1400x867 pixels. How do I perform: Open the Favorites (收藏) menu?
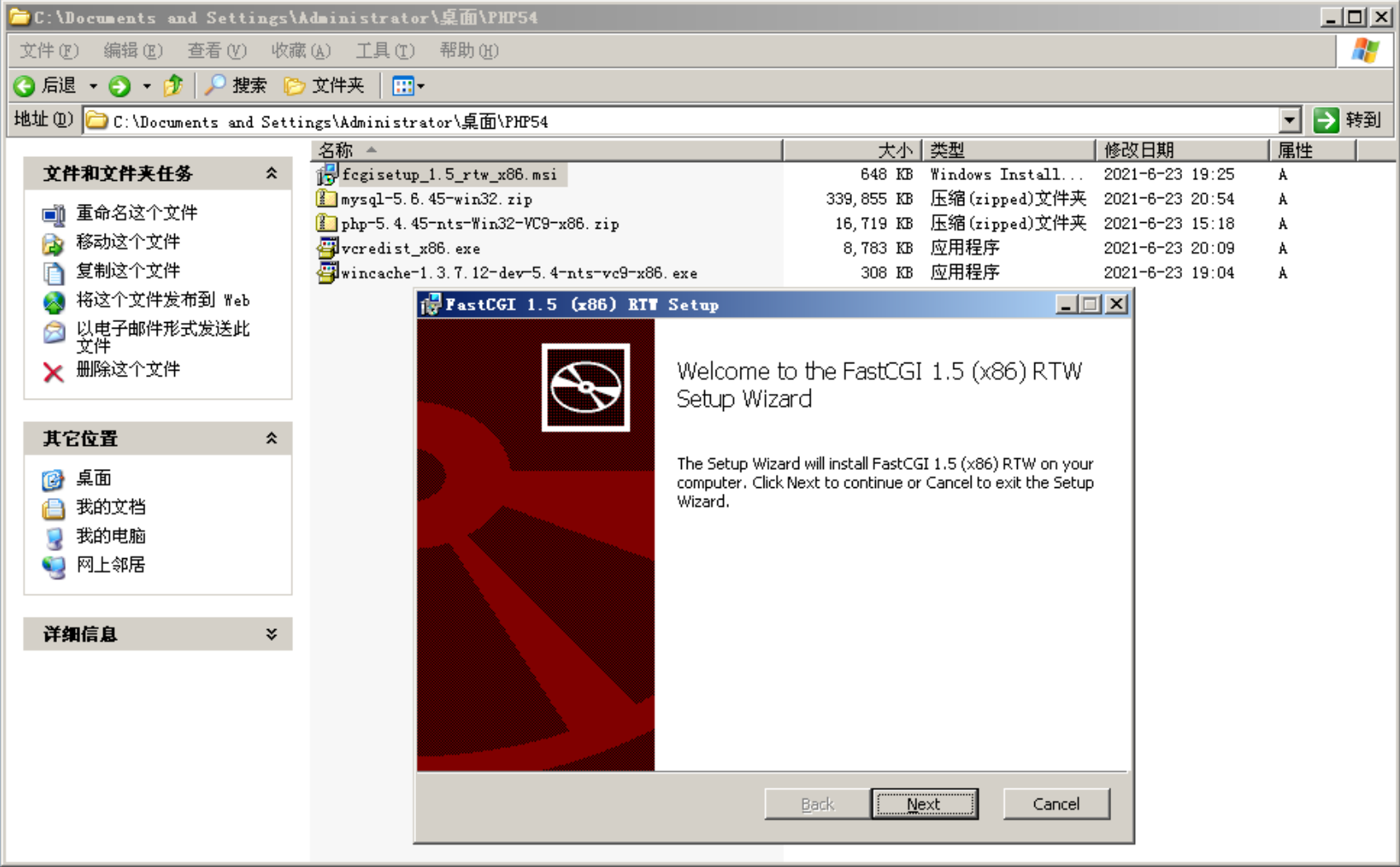pos(301,50)
